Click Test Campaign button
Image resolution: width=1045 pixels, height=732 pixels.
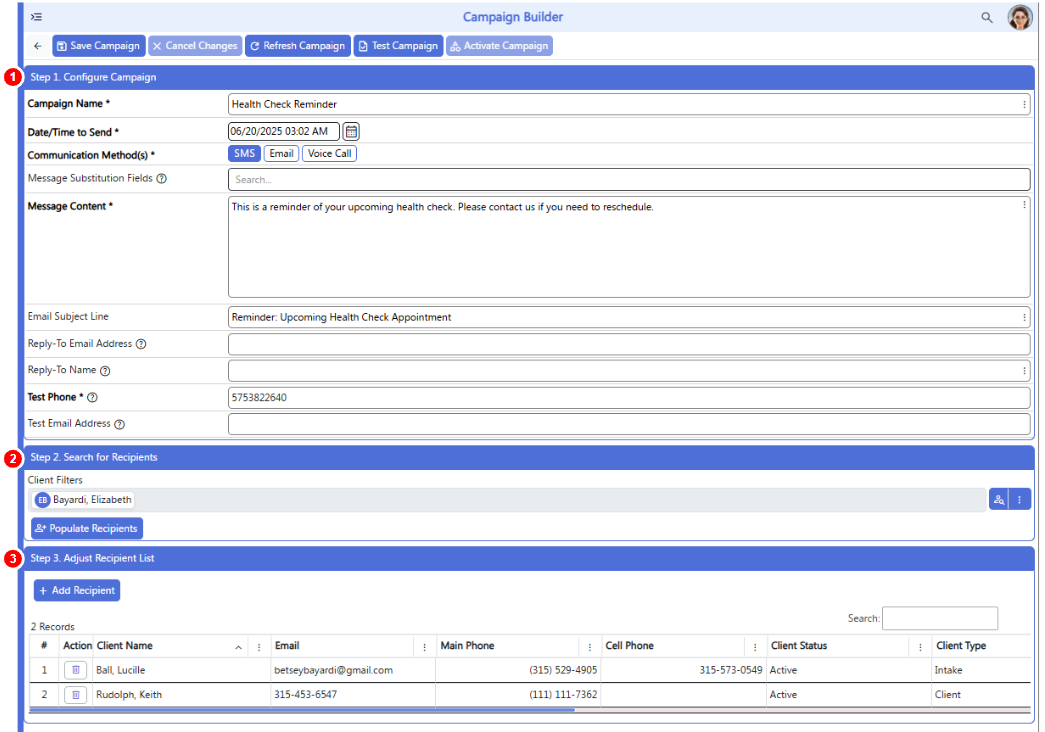[399, 46]
